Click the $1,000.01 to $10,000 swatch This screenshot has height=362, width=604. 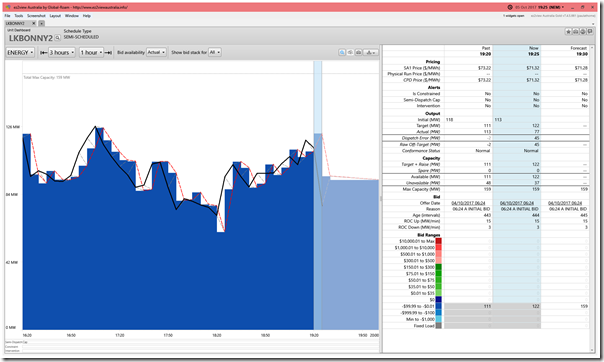coord(438,248)
